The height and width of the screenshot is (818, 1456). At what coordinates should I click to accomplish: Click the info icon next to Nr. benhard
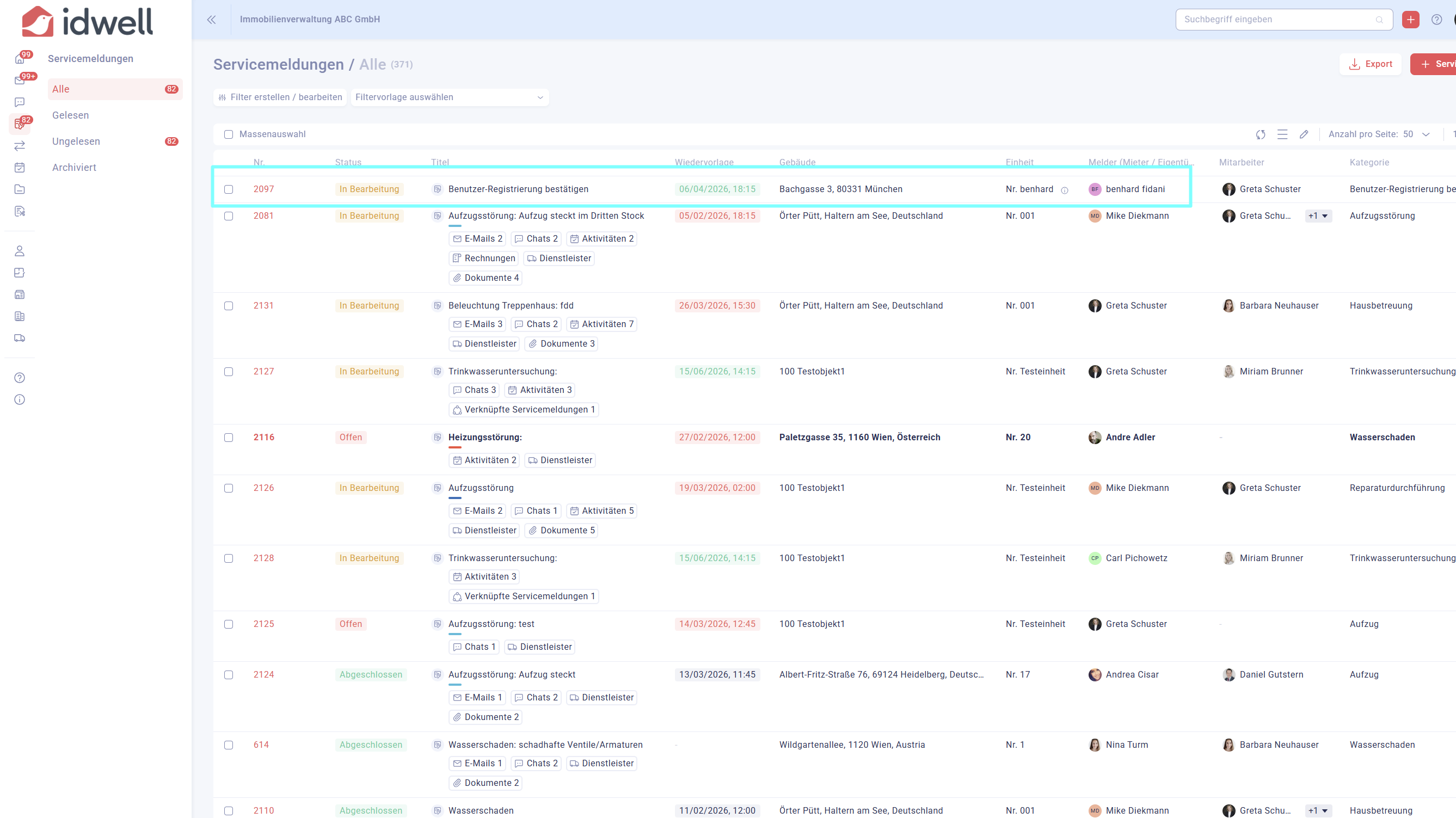coord(1065,190)
